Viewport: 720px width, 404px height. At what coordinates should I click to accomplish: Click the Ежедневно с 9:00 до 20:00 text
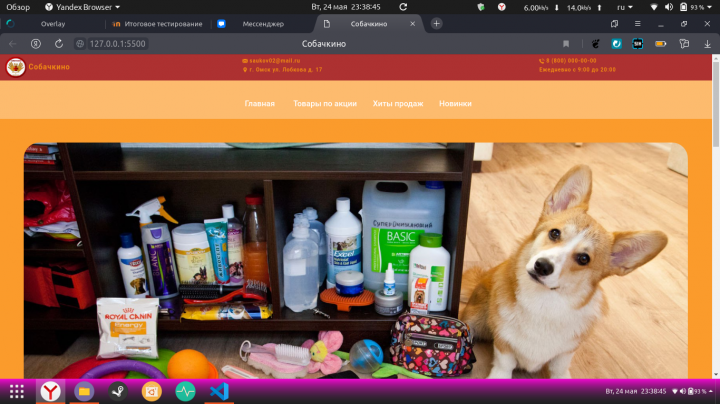(577, 70)
